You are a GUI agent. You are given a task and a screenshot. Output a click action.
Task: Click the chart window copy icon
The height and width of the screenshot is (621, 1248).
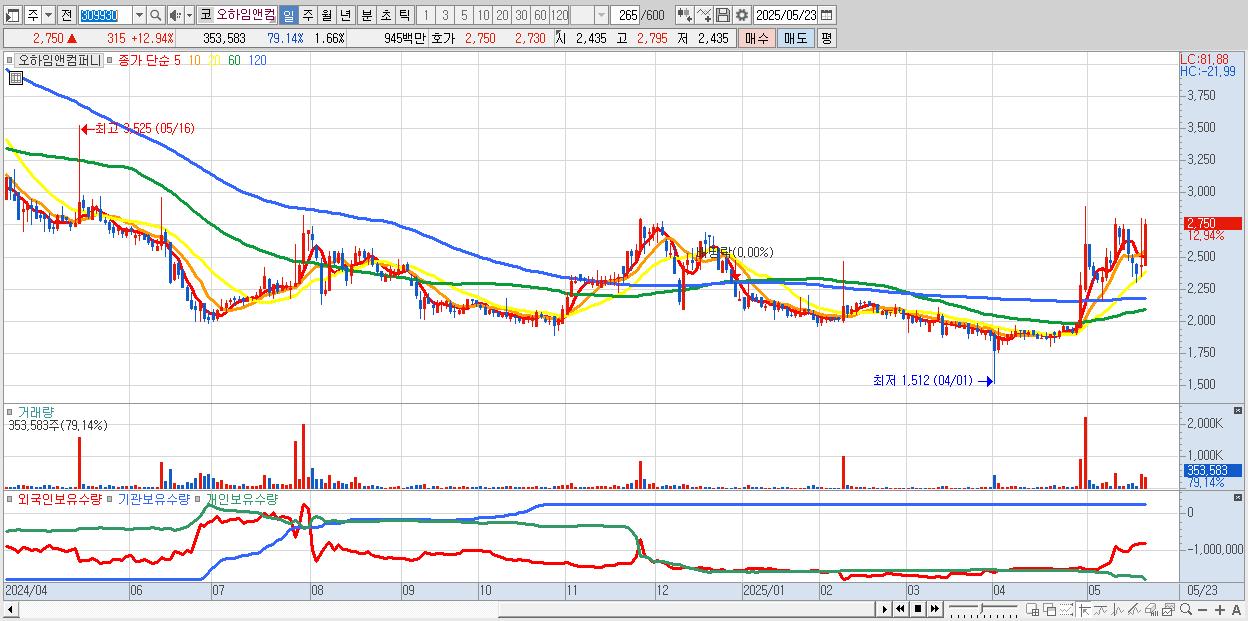(x=1168, y=609)
